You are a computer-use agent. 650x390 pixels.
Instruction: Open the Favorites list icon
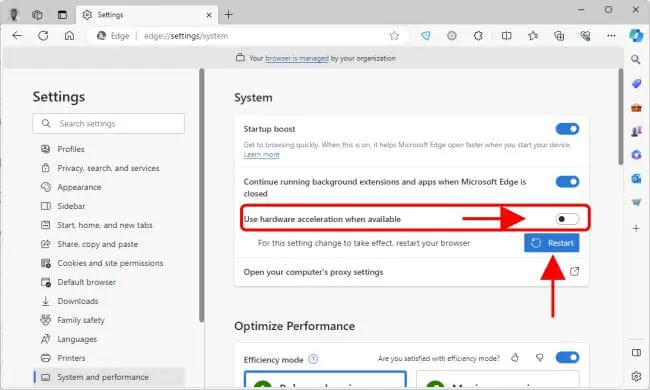[533, 36]
